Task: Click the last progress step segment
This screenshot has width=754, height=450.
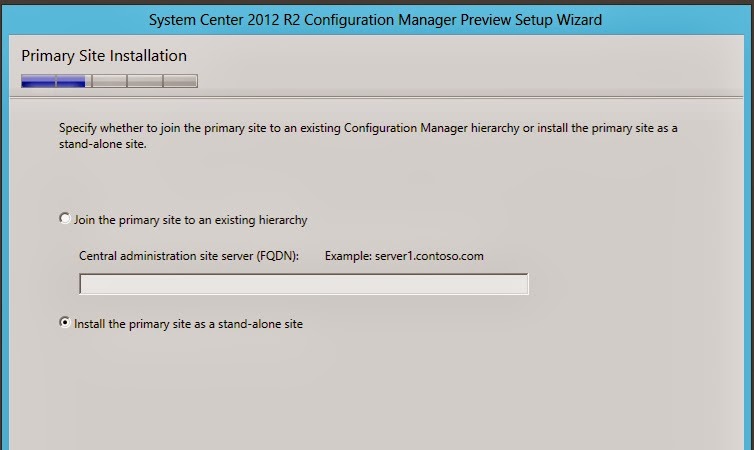Action: [x=180, y=81]
